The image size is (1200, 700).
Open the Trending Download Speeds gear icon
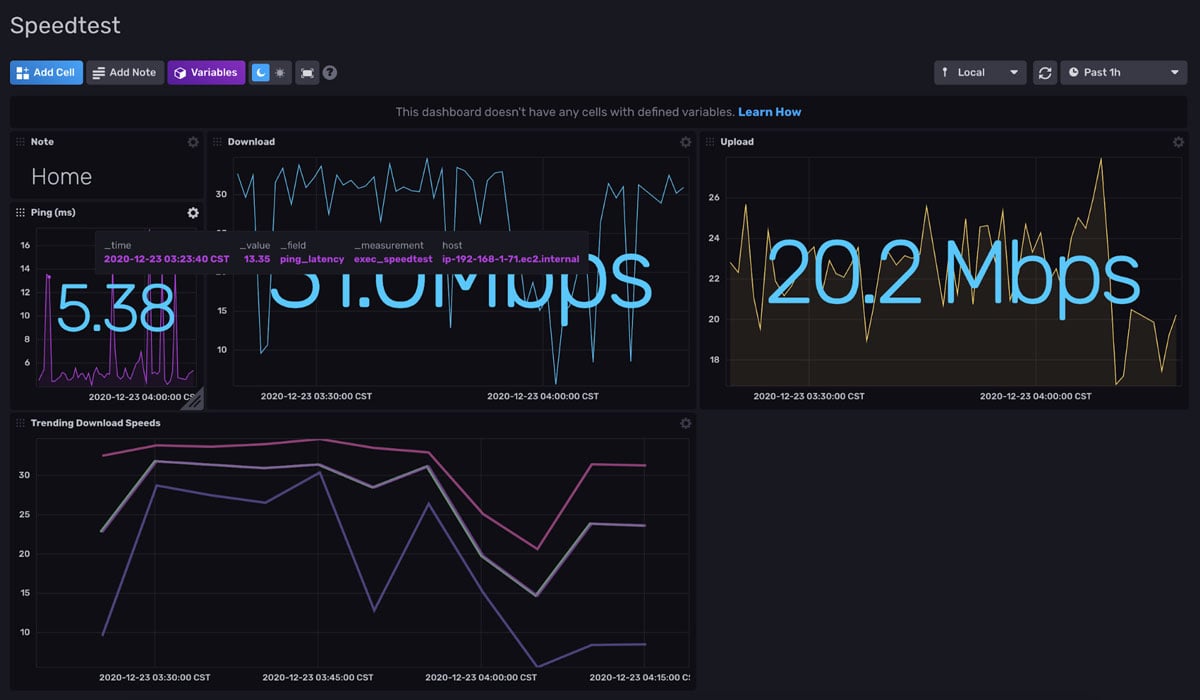pyautogui.click(x=686, y=423)
